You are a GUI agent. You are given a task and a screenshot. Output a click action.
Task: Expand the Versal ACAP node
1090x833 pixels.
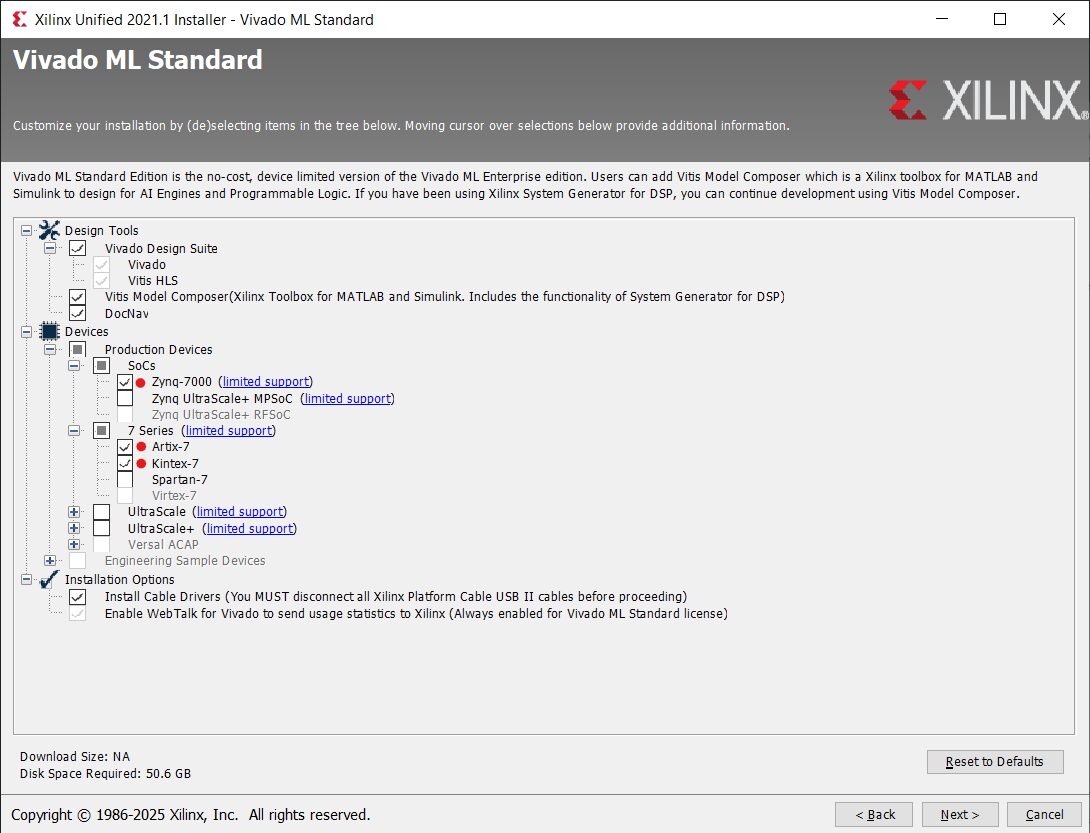tap(74, 544)
